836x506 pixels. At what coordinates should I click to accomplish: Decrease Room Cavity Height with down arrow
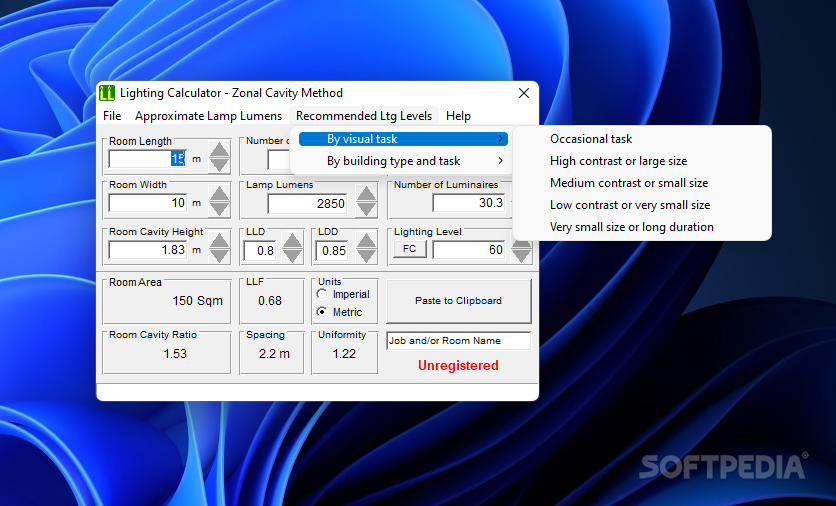point(219,255)
